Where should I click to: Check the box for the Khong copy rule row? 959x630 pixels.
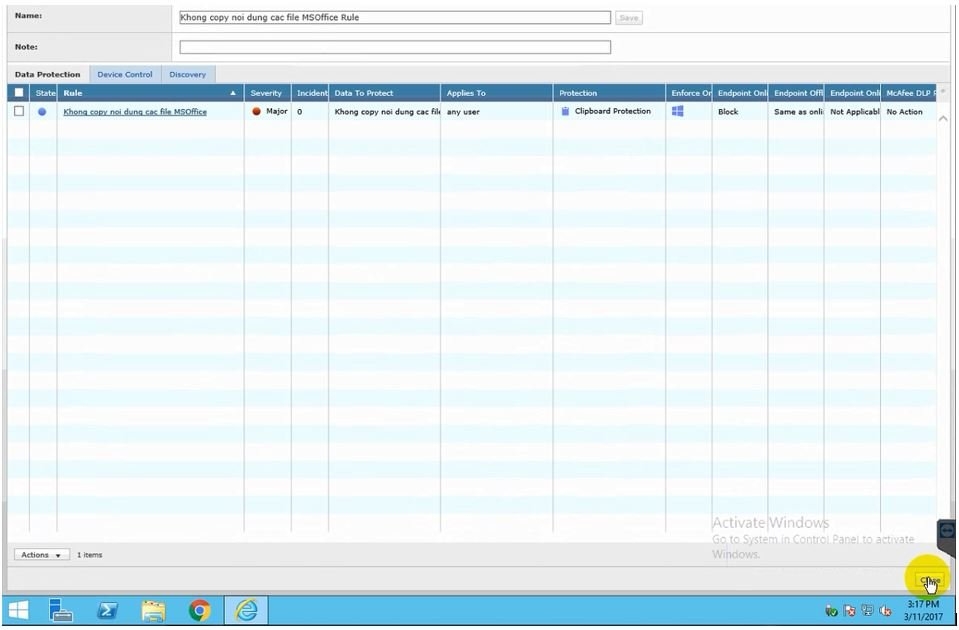(x=19, y=112)
